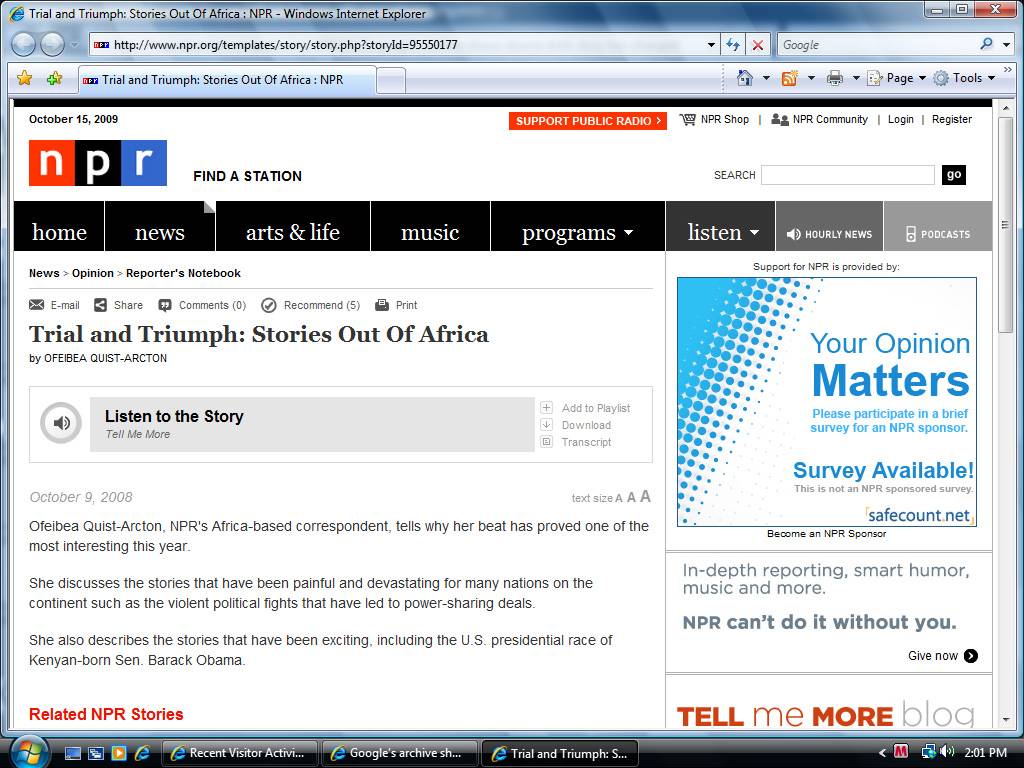Open the Reporter's Notebook breadcrumb link
Image resolution: width=1024 pixels, height=768 pixels.
point(184,273)
